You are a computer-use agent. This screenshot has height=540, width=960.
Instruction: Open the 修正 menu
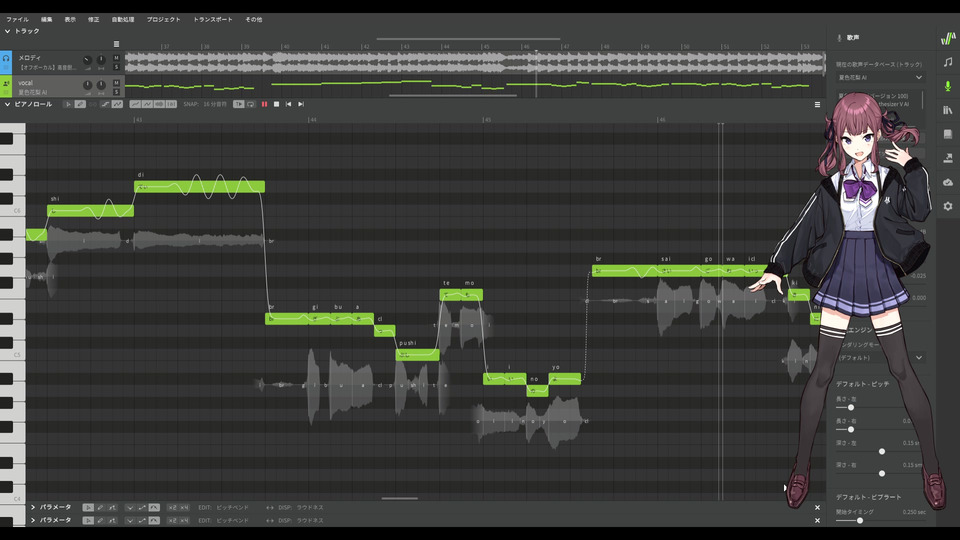point(93,20)
